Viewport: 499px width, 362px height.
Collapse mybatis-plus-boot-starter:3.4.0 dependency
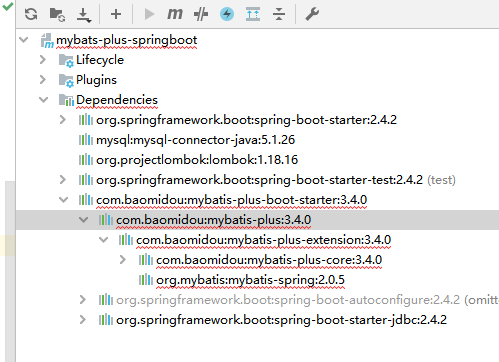click(64, 200)
